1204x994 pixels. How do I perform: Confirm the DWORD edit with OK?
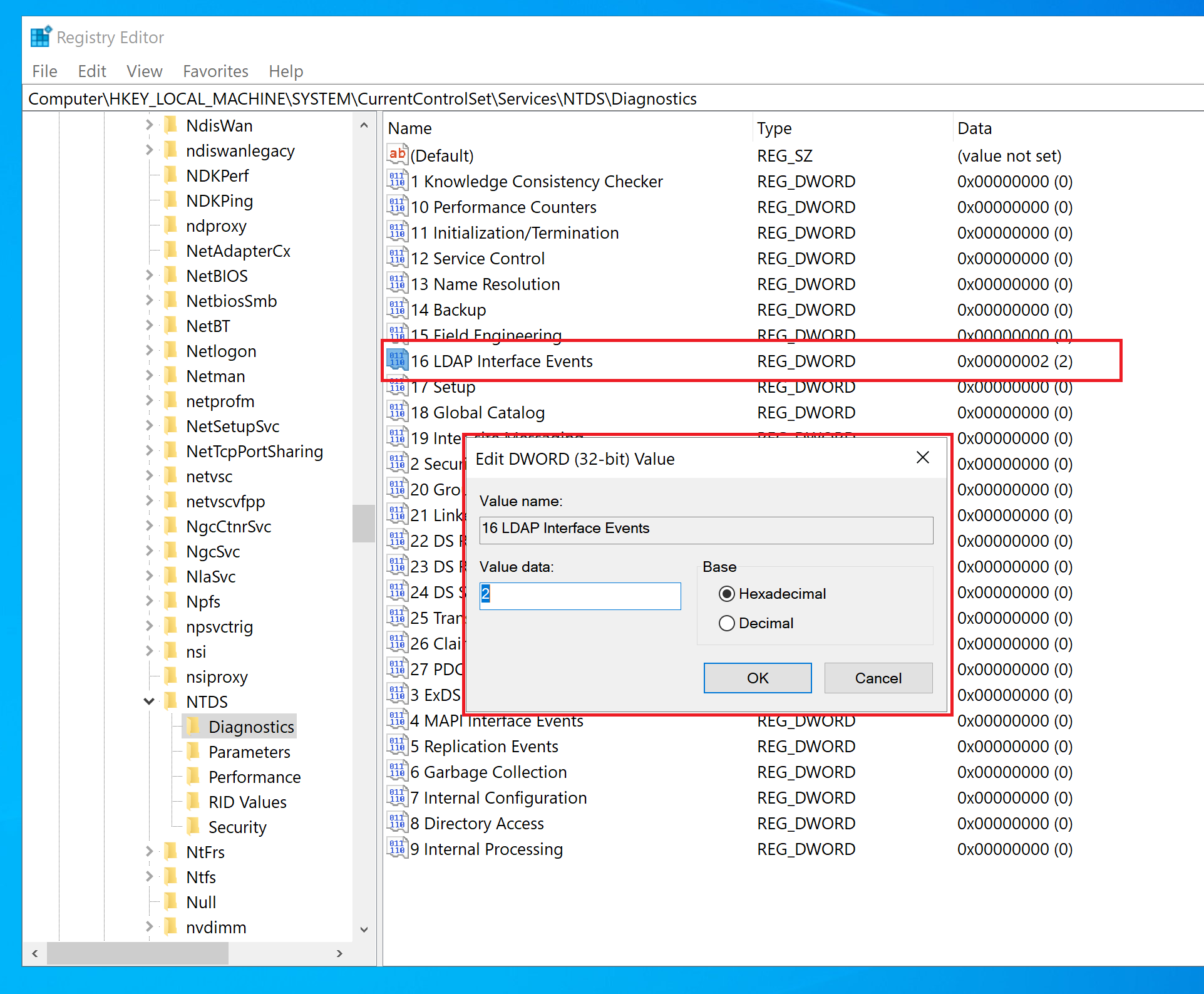point(758,678)
